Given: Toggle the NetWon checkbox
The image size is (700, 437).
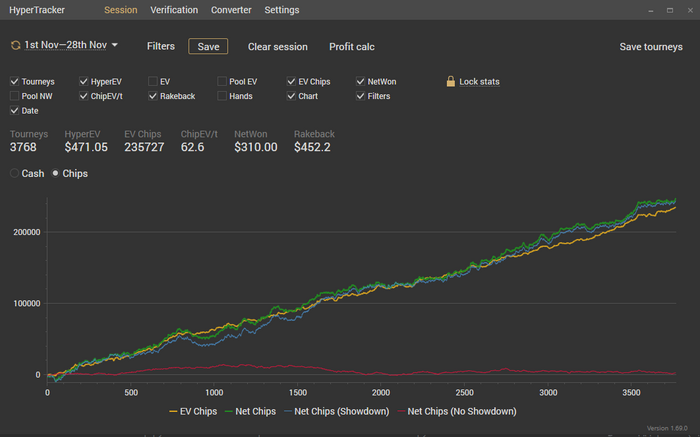Looking at the screenshot, I should pos(360,81).
